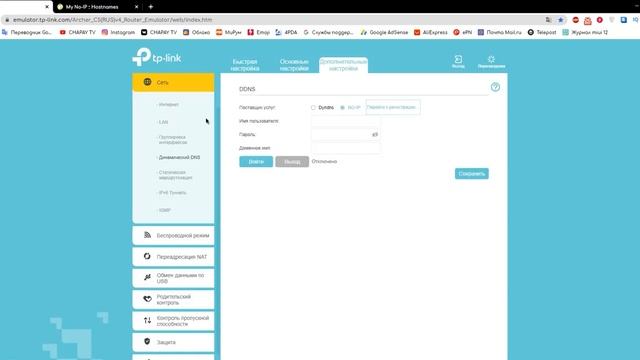Image resolution: width=640 pixels, height=360 pixels.
Task: Open the Журнал miui 12 bookmark
Action: 585,32
